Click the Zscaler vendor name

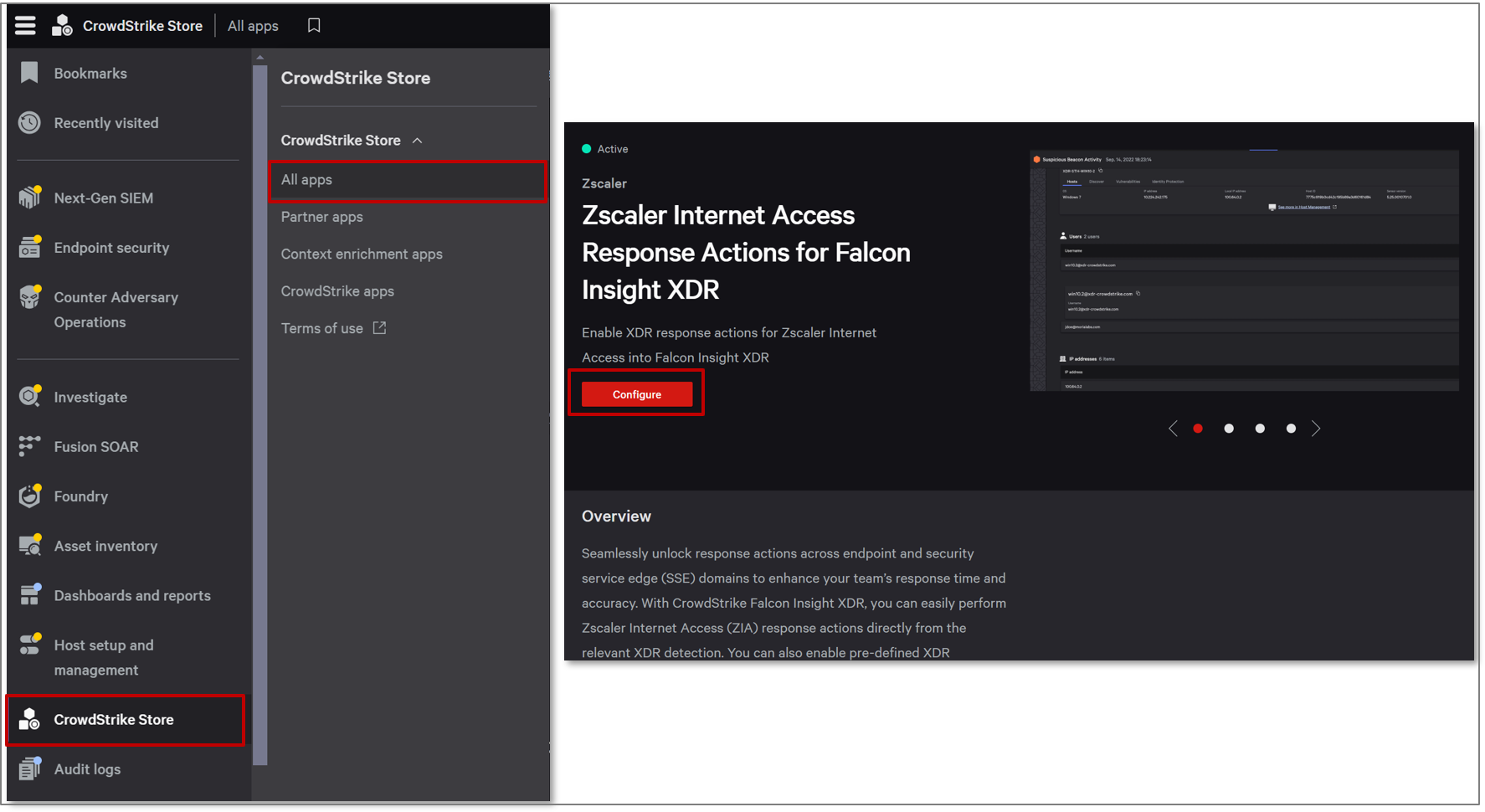pyautogui.click(x=604, y=183)
